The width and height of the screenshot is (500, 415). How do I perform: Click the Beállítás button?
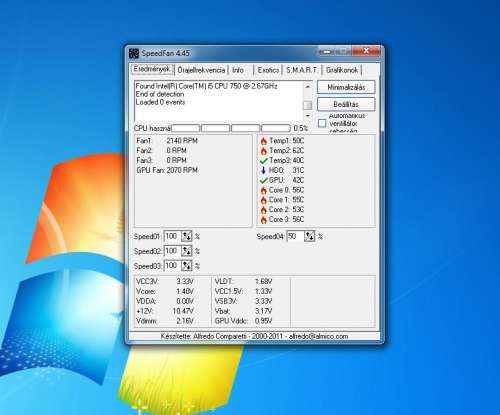point(346,104)
